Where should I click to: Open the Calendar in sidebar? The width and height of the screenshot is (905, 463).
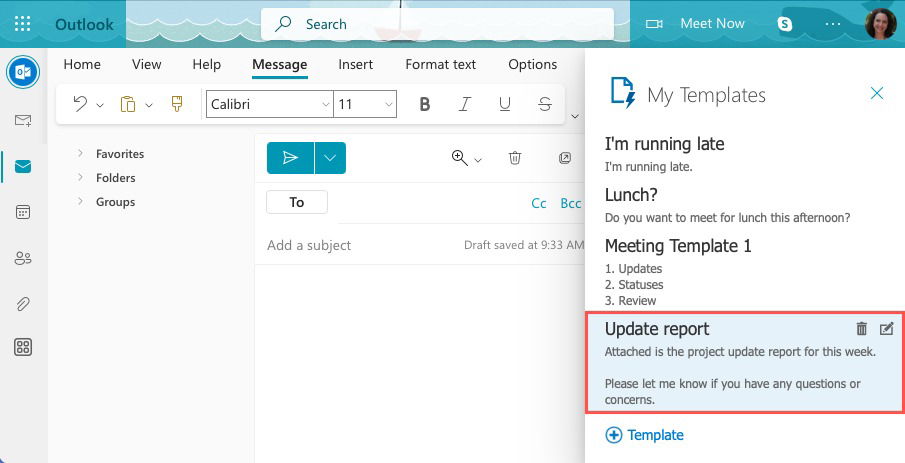tap(23, 212)
